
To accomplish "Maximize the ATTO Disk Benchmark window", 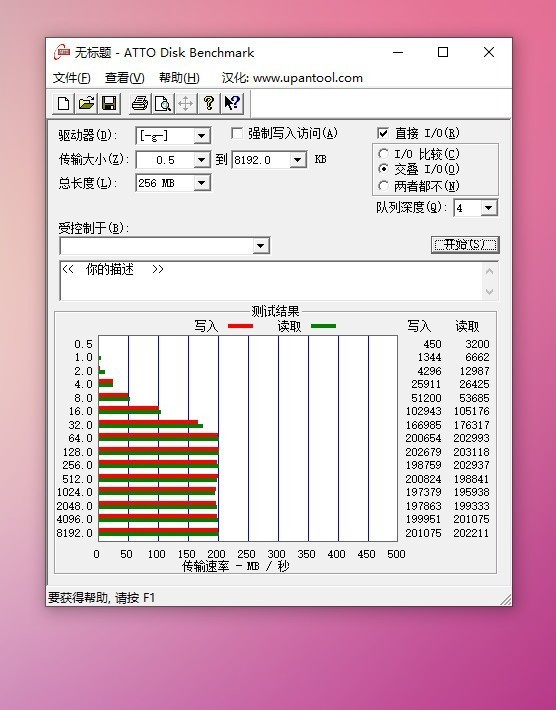I will click(x=443, y=52).
